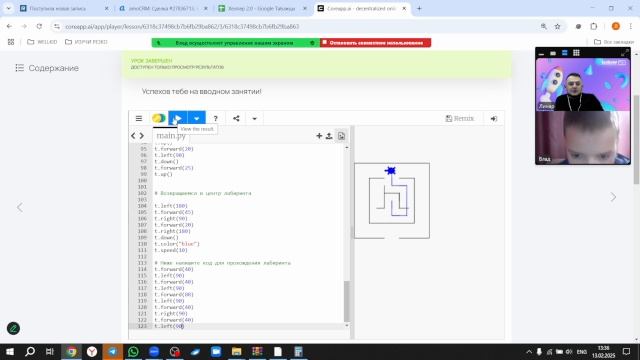Click the ENG language indicator

tap(582, 351)
